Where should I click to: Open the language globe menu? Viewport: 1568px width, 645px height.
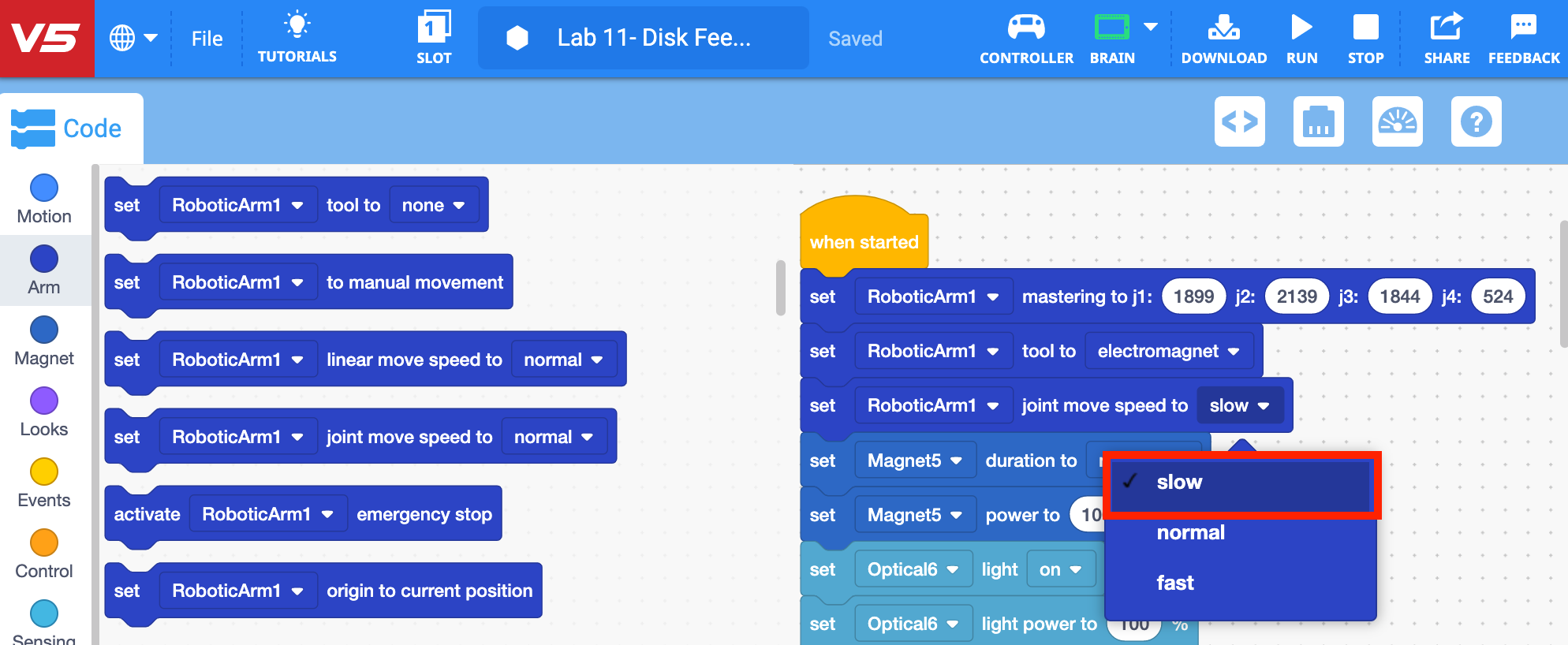tap(133, 38)
